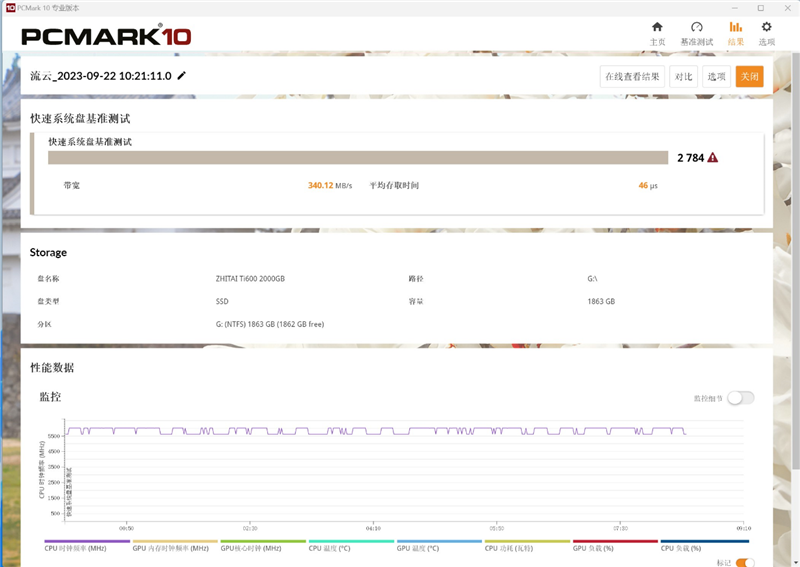
Task: Click the drive name ZHITAI Ti600 2000GB
Action: pyautogui.click(x=250, y=279)
